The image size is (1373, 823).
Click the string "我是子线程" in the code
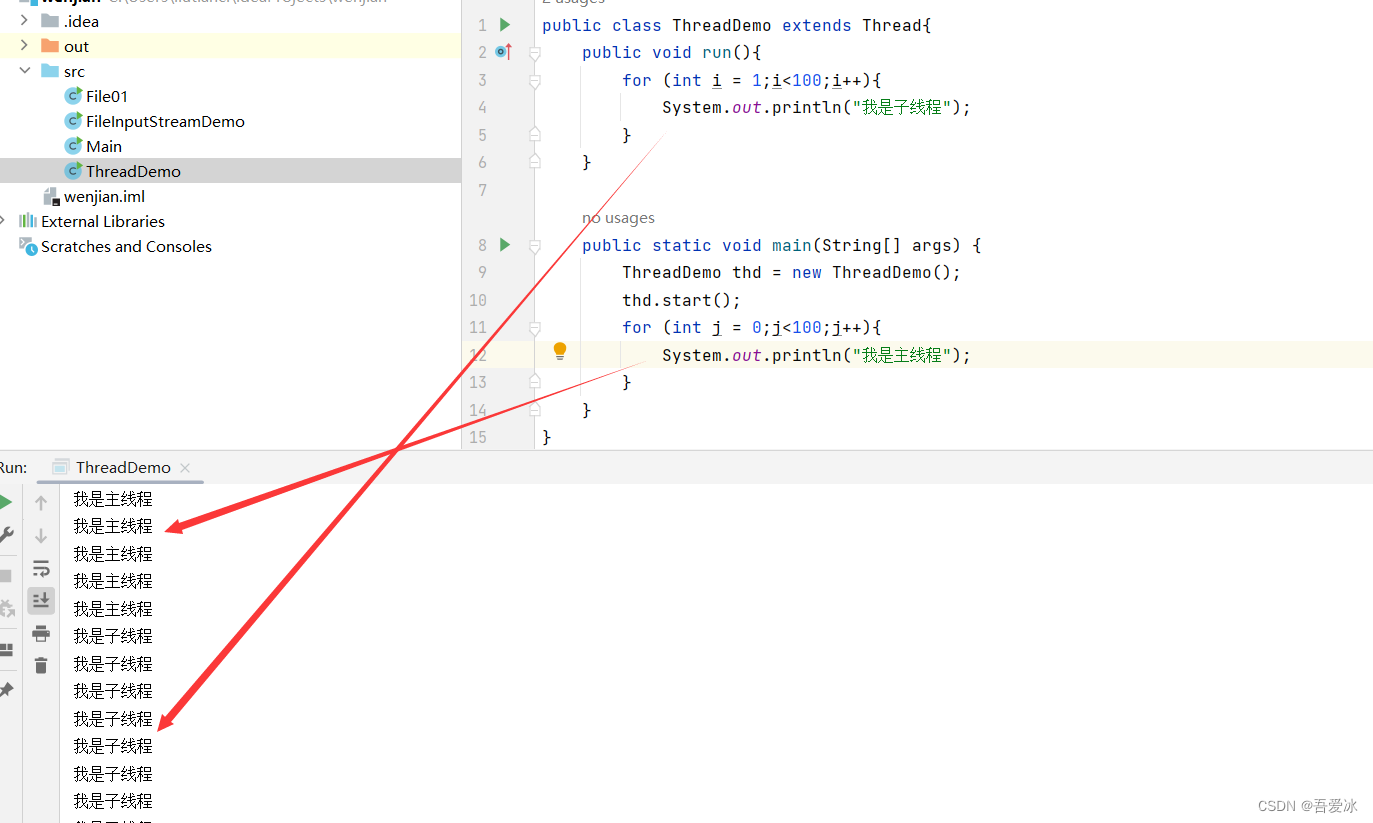(x=902, y=107)
